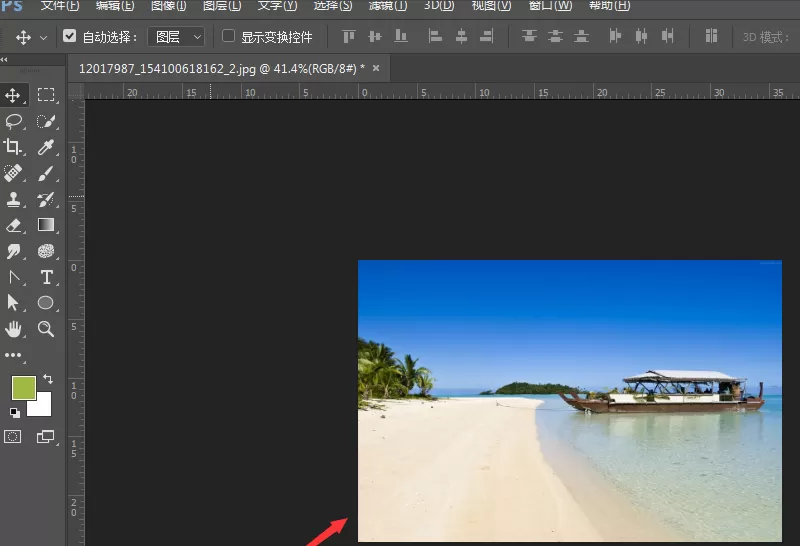Choose the Horizontal Type tool
The height and width of the screenshot is (546, 800).
pos(46,277)
